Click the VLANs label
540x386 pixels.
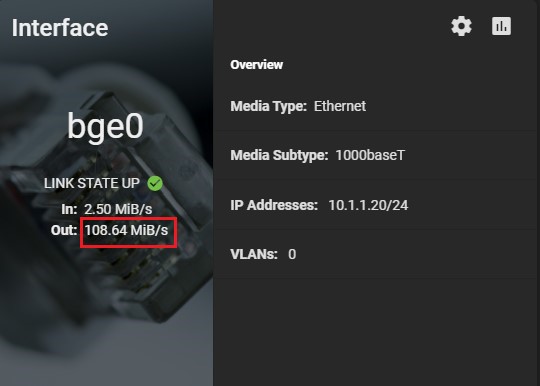254,254
